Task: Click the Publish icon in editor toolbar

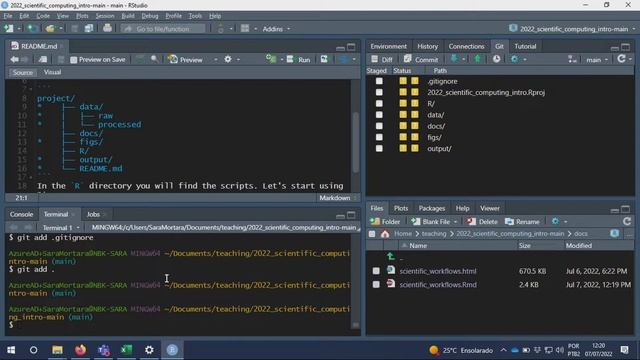Action: [344, 60]
